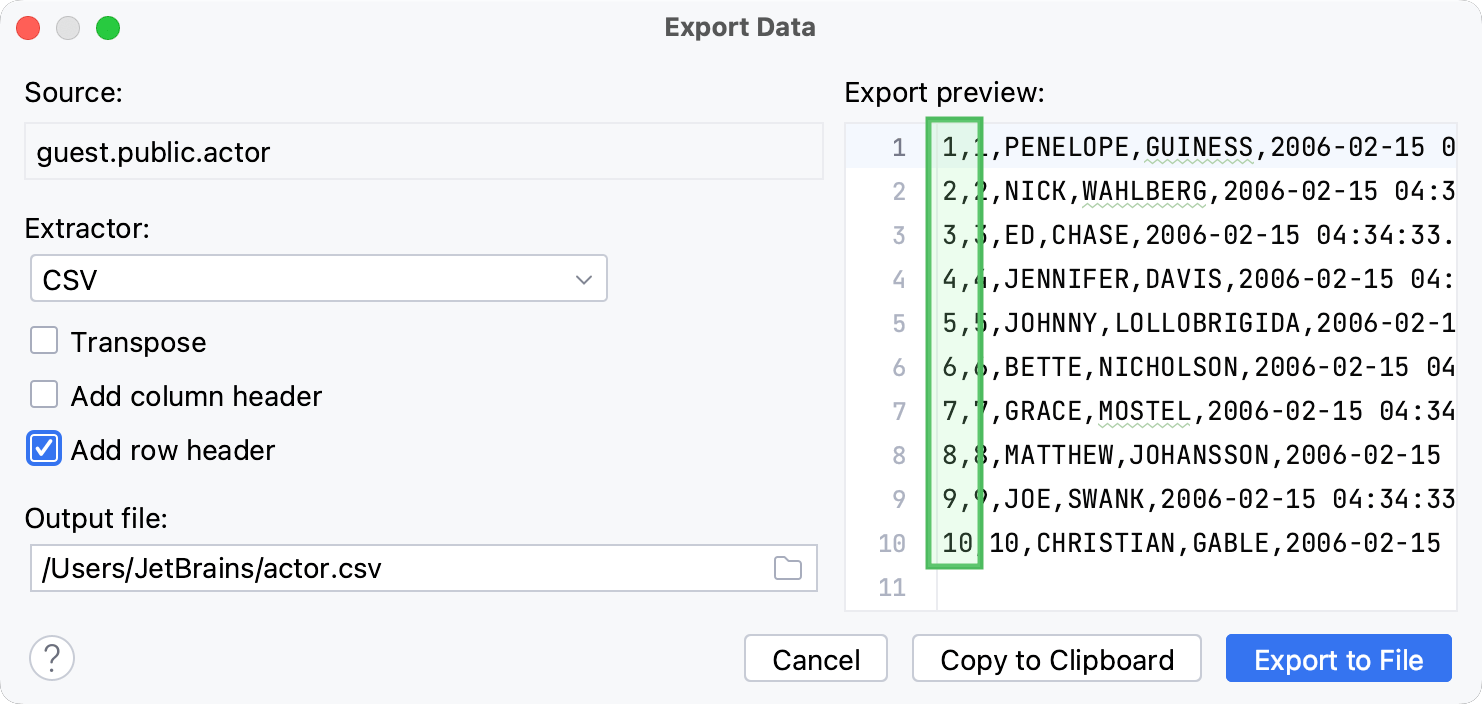This screenshot has height=704, width=1482.
Task: Click the help question mark icon
Action: click(x=52, y=658)
